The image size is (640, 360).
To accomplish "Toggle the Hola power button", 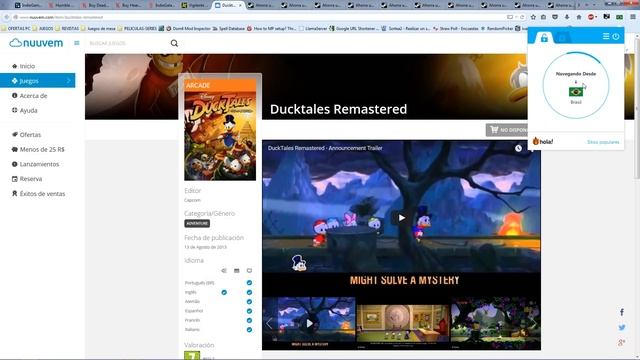I will [x=616, y=36].
